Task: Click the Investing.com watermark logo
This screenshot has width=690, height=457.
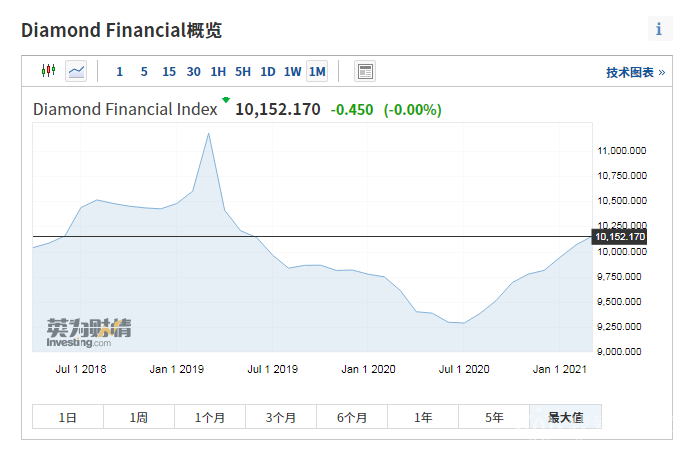Action: (88, 333)
